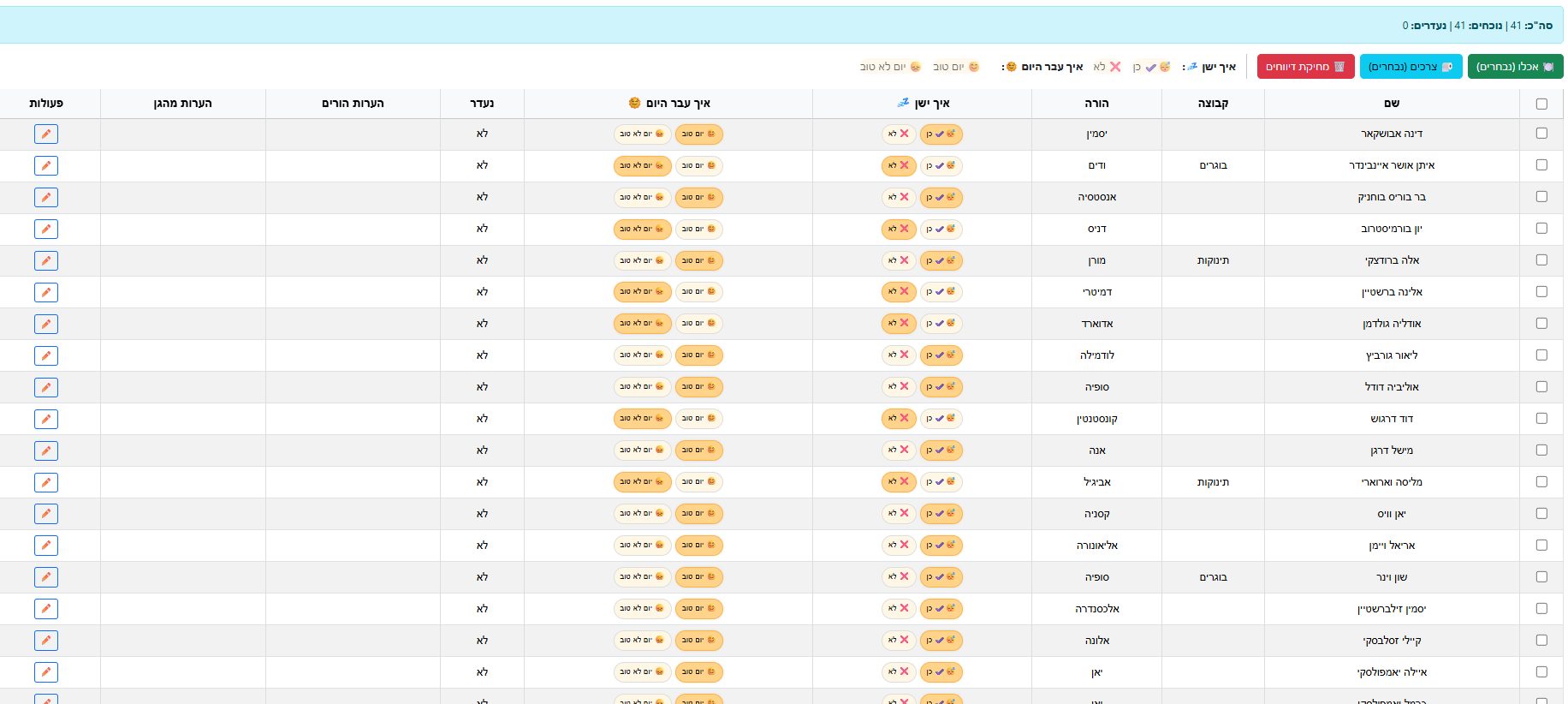Open edit pencil for row איתן אושר איינבינדר
Viewport: 1568px width, 704px height.
46,165
